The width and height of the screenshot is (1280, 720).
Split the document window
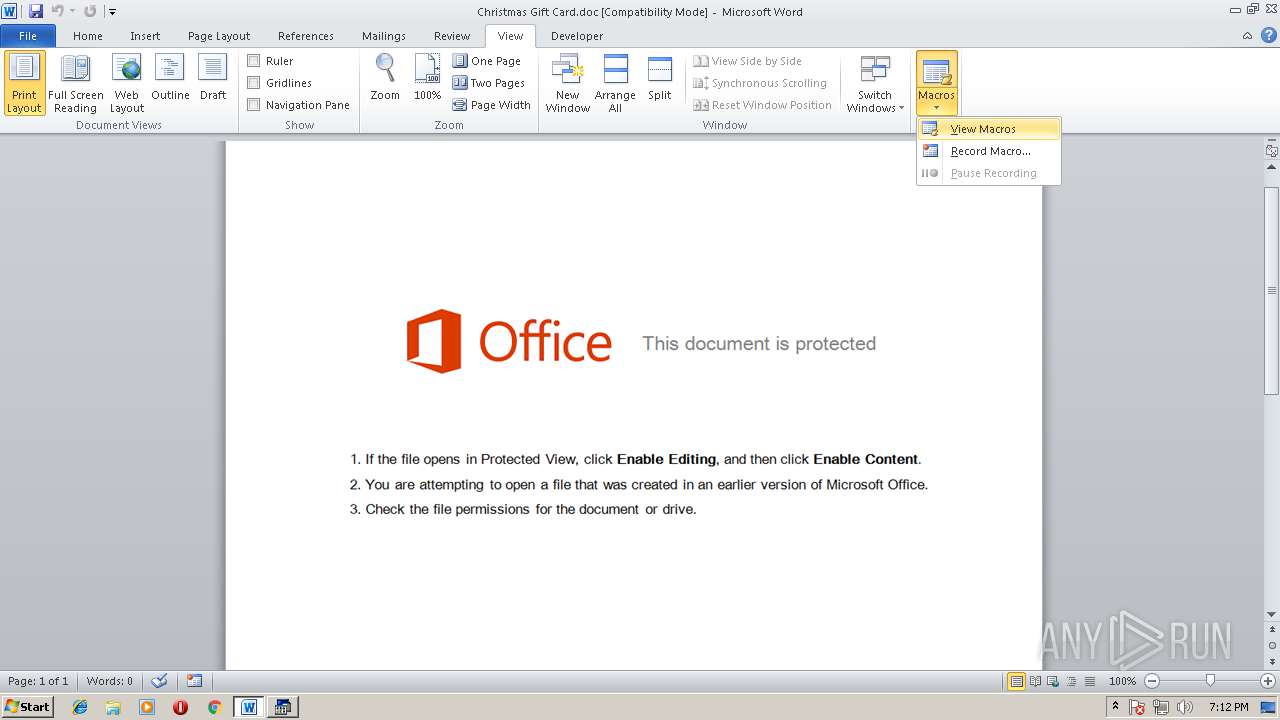(660, 78)
